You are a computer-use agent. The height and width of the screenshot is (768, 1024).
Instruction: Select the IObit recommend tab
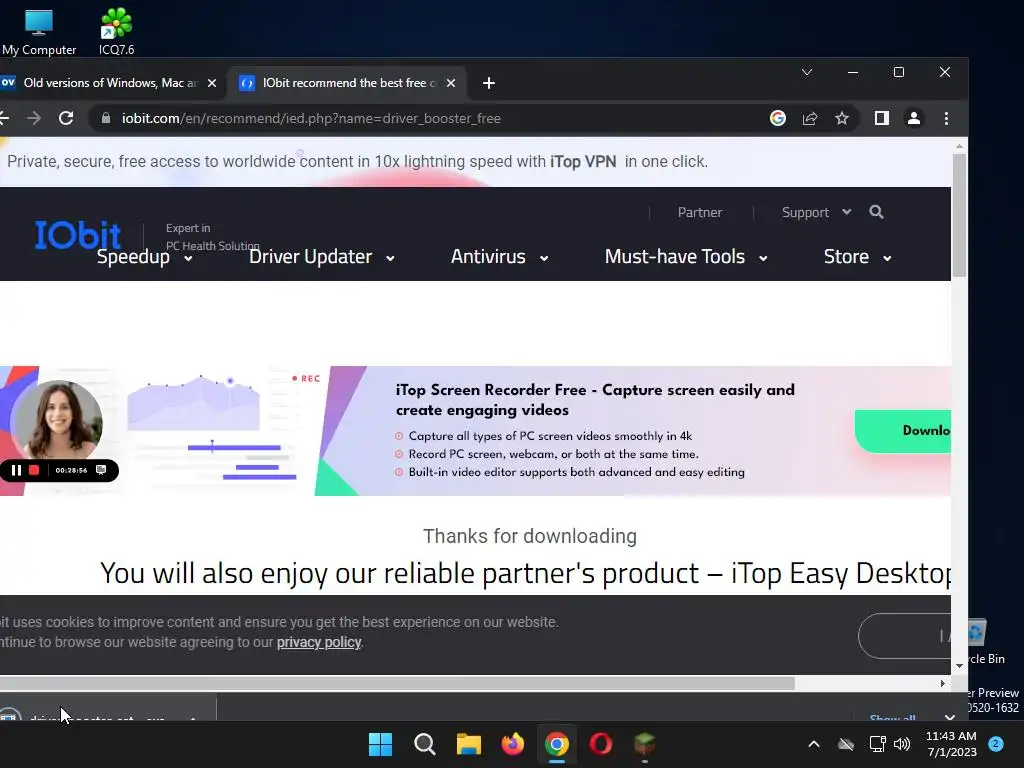(346, 83)
